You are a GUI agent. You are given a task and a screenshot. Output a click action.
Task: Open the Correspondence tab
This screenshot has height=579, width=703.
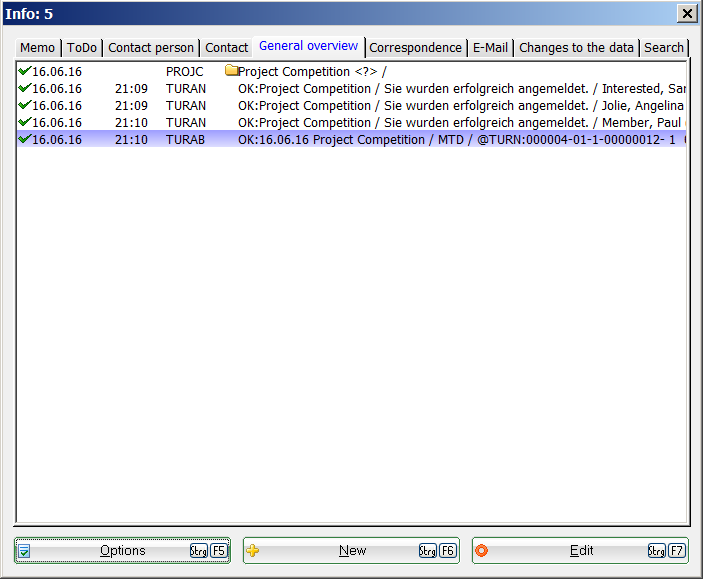click(415, 48)
